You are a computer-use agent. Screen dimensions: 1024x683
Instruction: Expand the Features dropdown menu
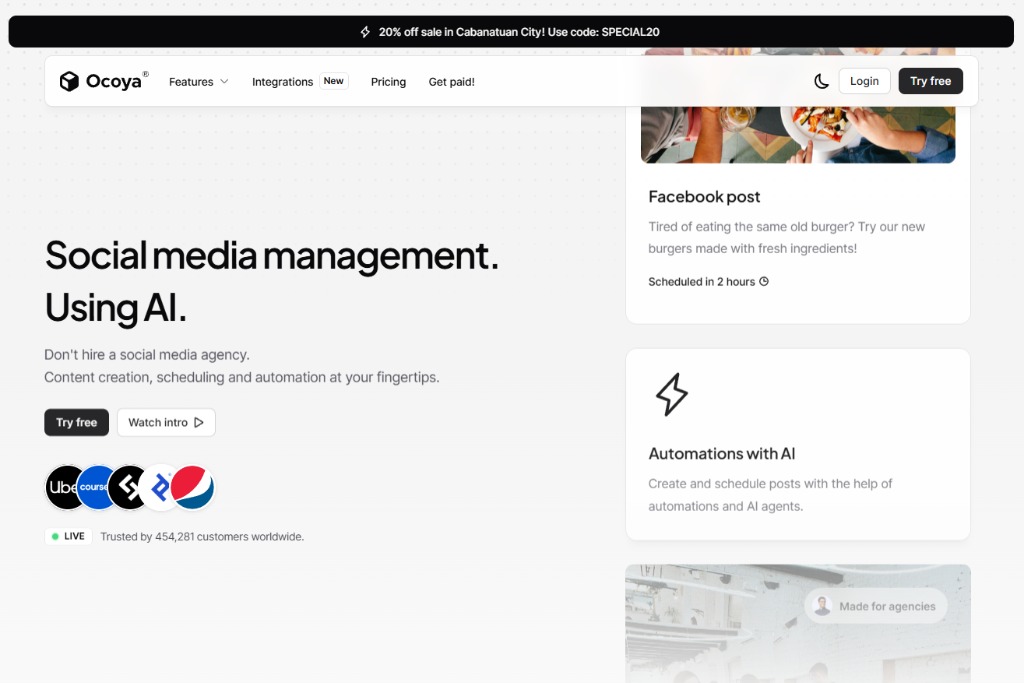click(198, 82)
